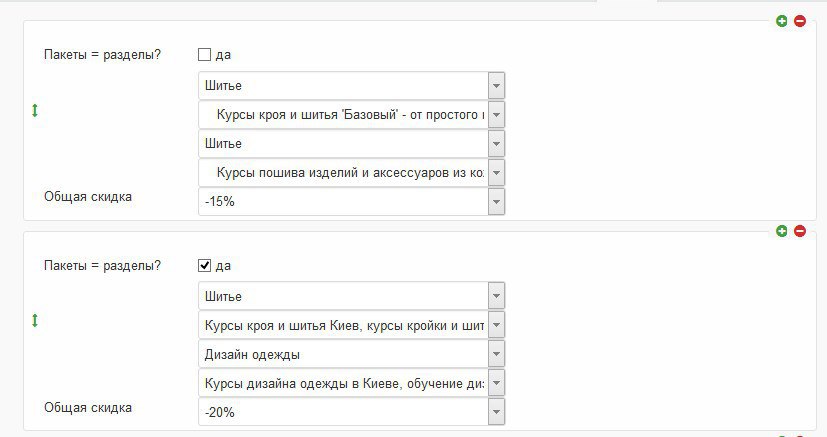Open the 'Дизайн одежды' dropdown
The width and height of the screenshot is (827, 437).
coord(496,354)
